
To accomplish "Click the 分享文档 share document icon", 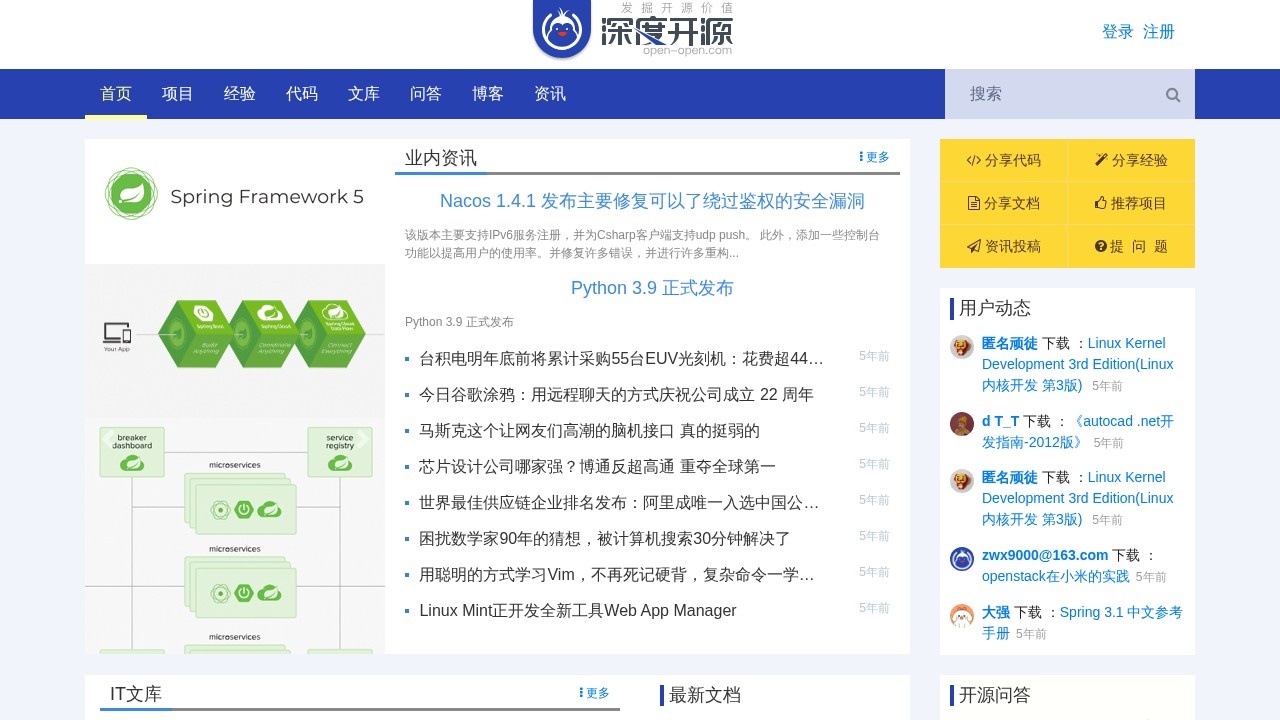I will tap(973, 203).
